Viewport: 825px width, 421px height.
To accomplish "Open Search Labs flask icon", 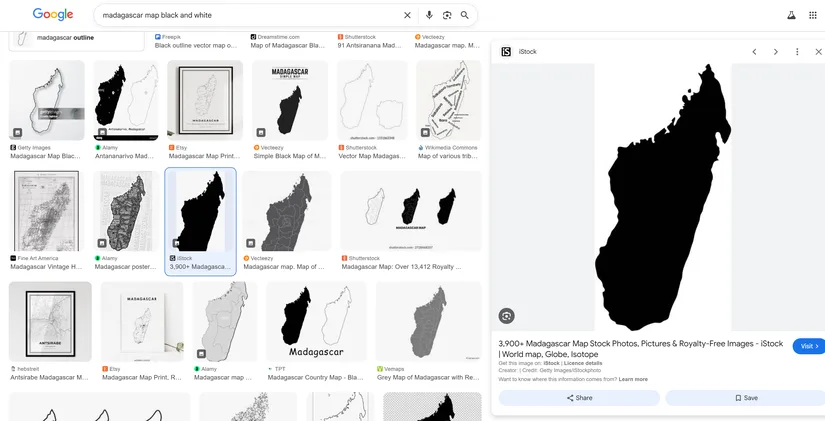I will click(791, 15).
